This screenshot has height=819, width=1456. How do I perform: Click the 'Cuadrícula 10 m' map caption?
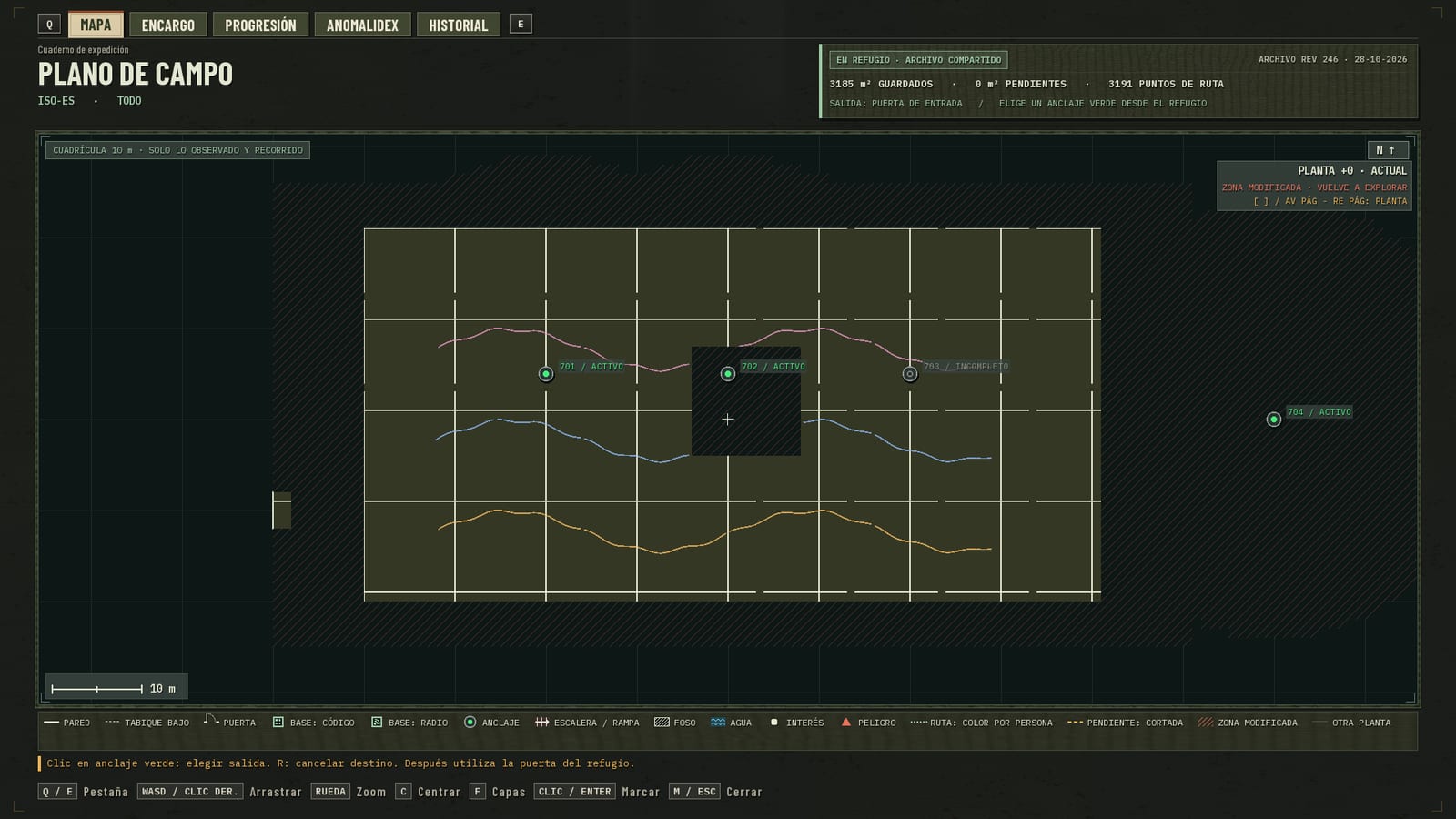[x=177, y=150]
